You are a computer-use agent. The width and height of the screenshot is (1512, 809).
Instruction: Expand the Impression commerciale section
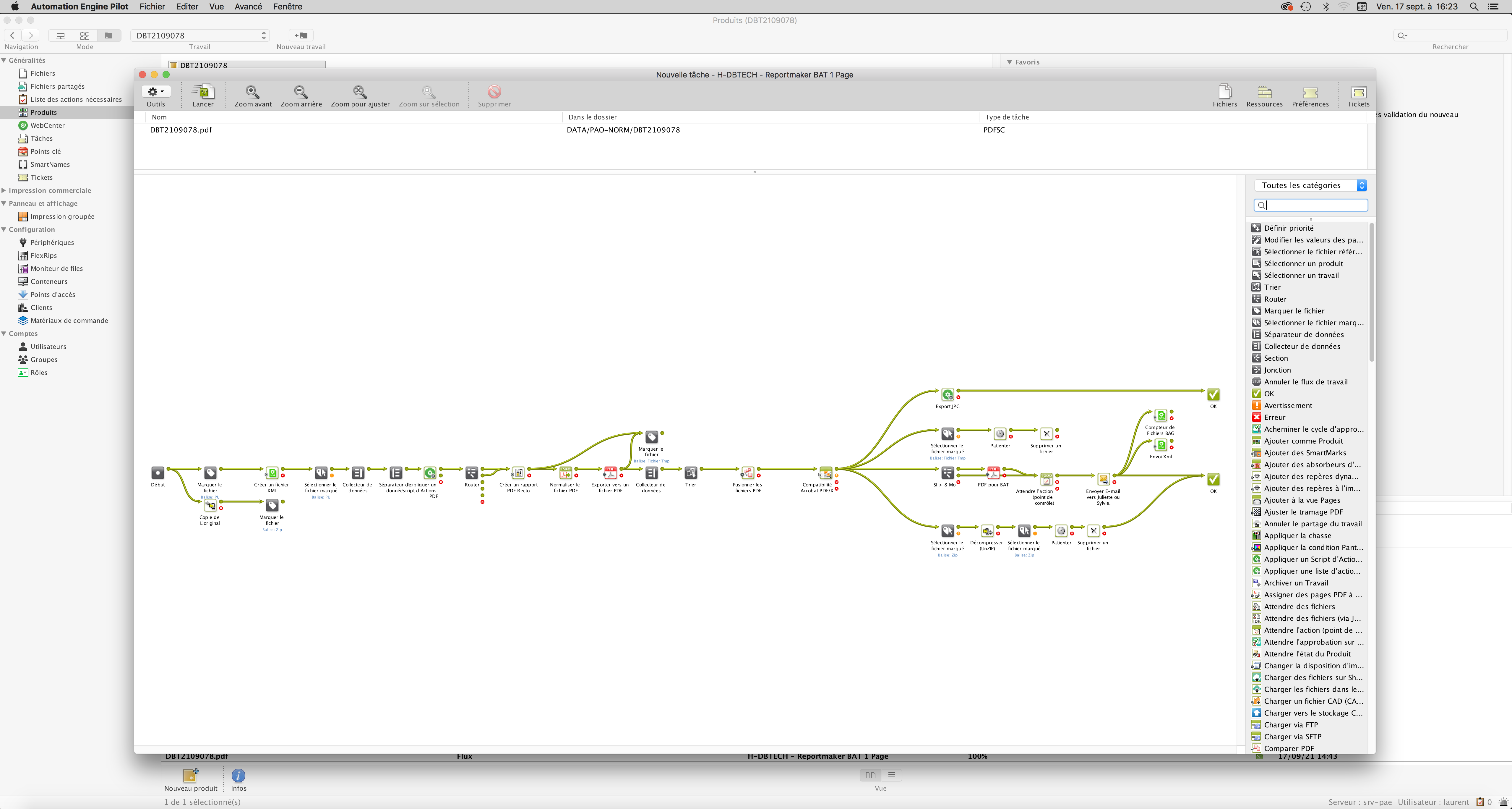click(x=4, y=190)
